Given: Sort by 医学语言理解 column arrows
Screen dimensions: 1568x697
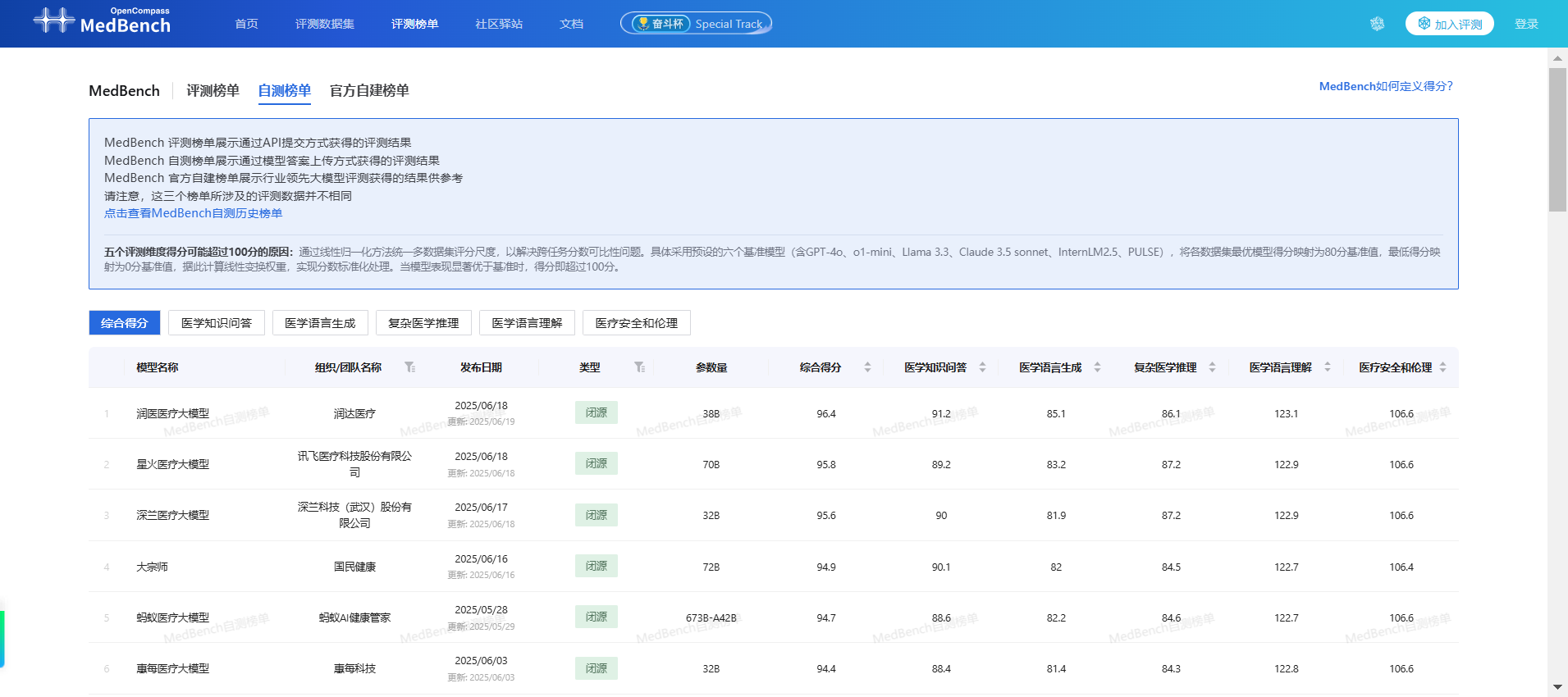Looking at the screenshot, I should 1327,367.
